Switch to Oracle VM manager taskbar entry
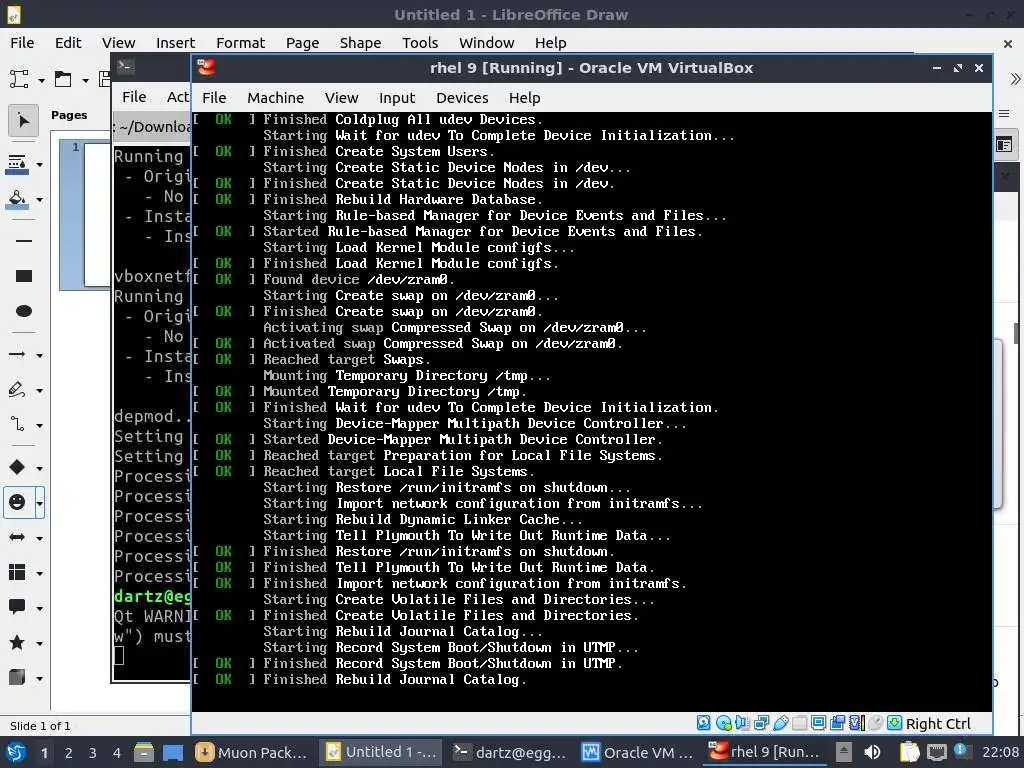 pos(638,753)
